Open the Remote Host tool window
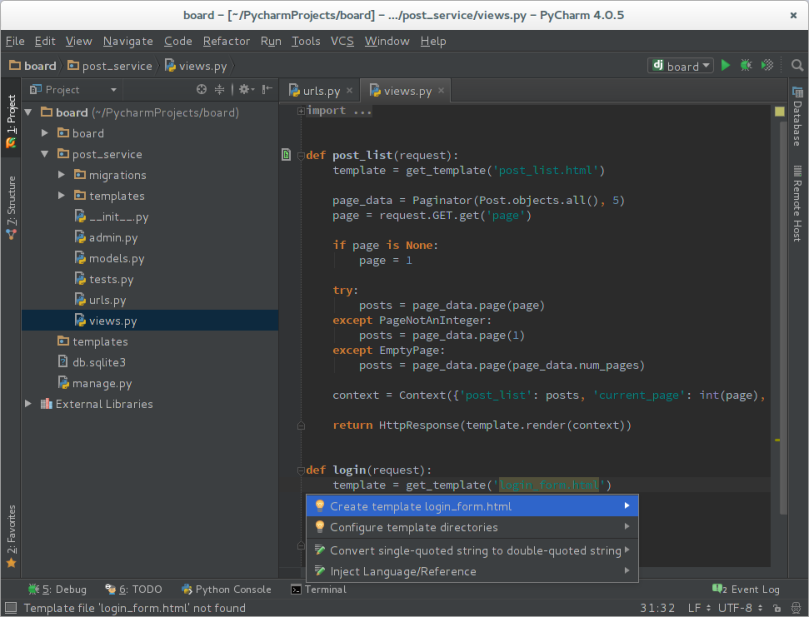Screen dimensions: 809x617 point(798,204)
